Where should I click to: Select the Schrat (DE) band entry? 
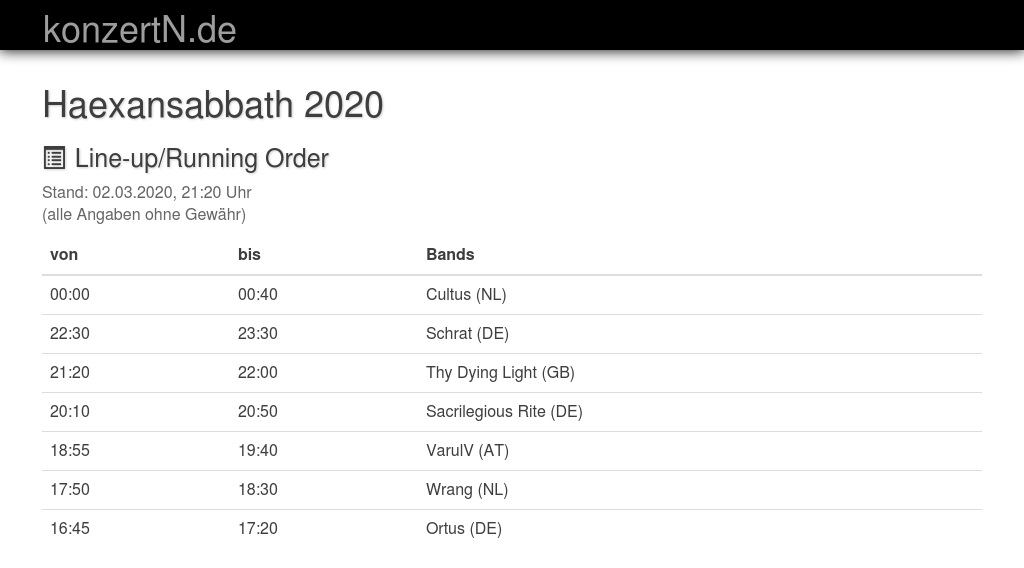pos(467,333)
